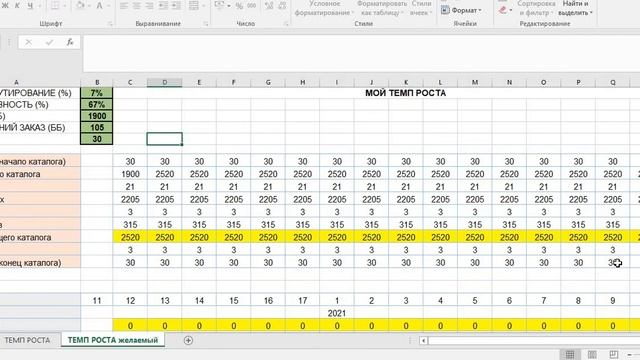The image size is (640, 360).
Task: Open Стили ячеек dropdown
Action: pyautogui.click(x=421, y=8)
